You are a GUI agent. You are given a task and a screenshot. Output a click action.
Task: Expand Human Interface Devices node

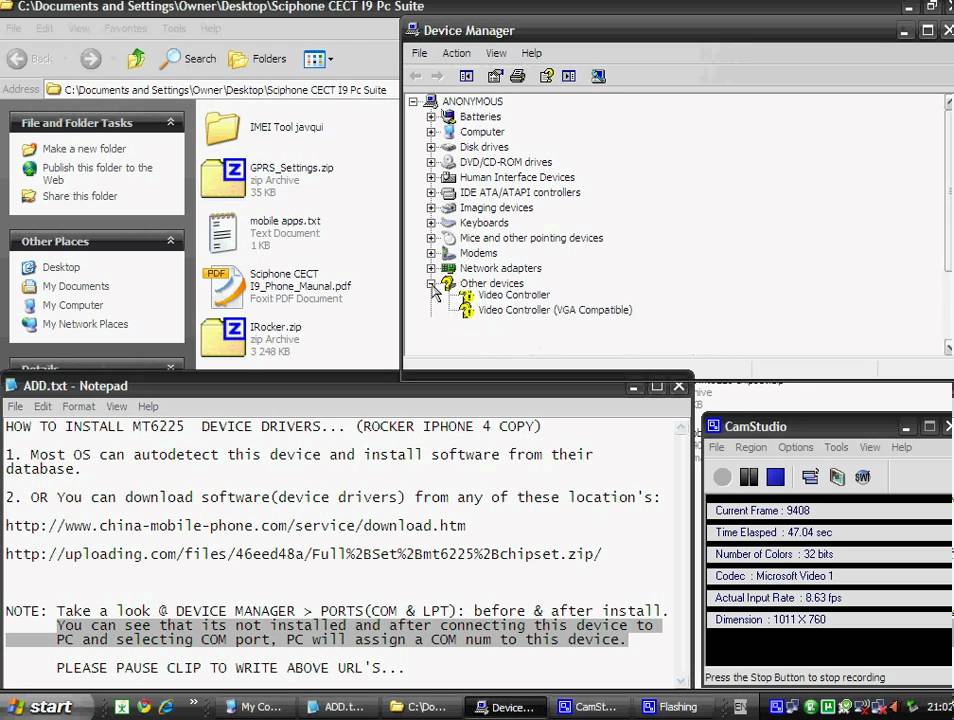pyautogui.click(x=431, y=177)
